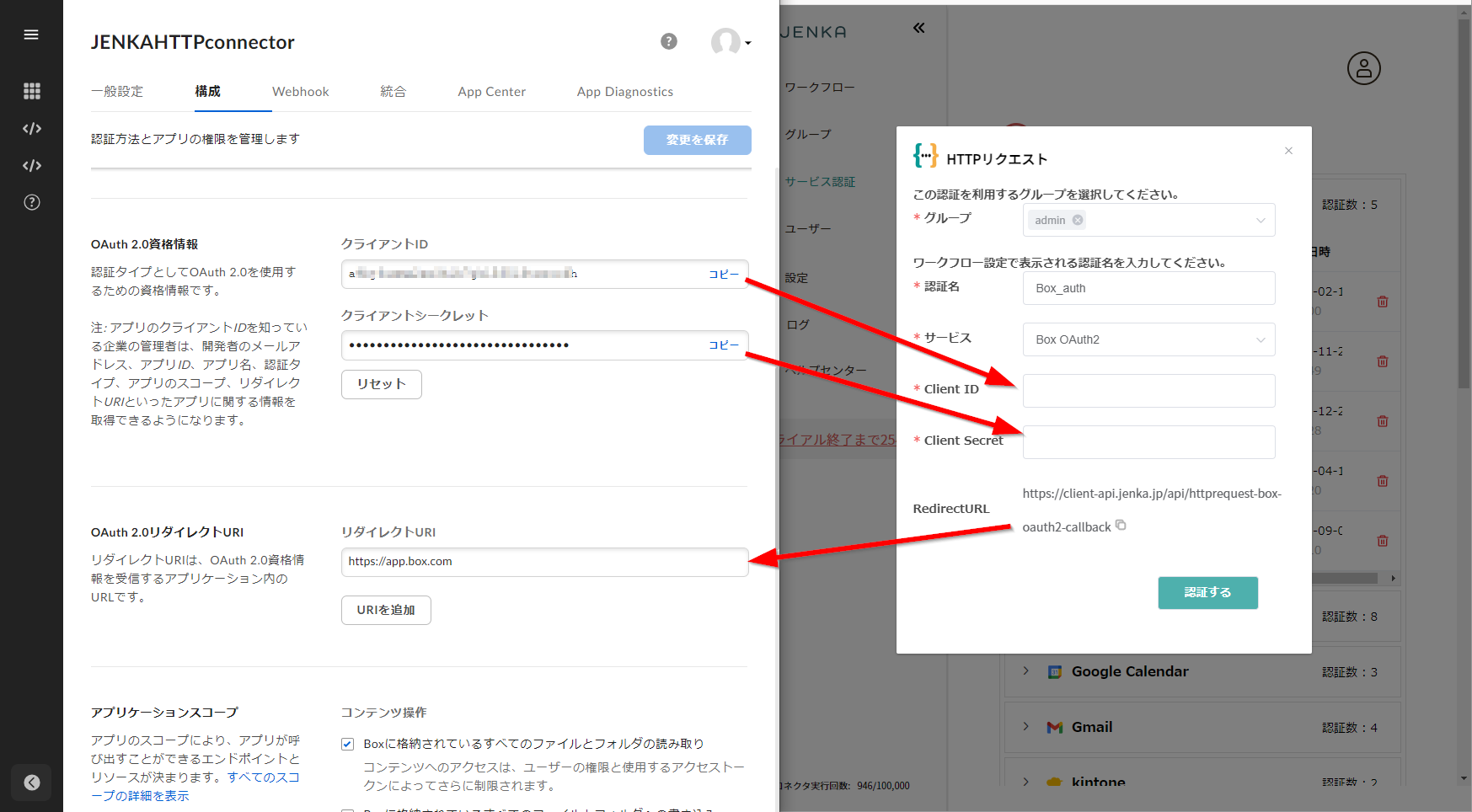Image resolution: width=1472 pixels, height=812 pixels.
Task: Collapse the JENKA sidebar with double chevron
Action: [x=918, y=28]
